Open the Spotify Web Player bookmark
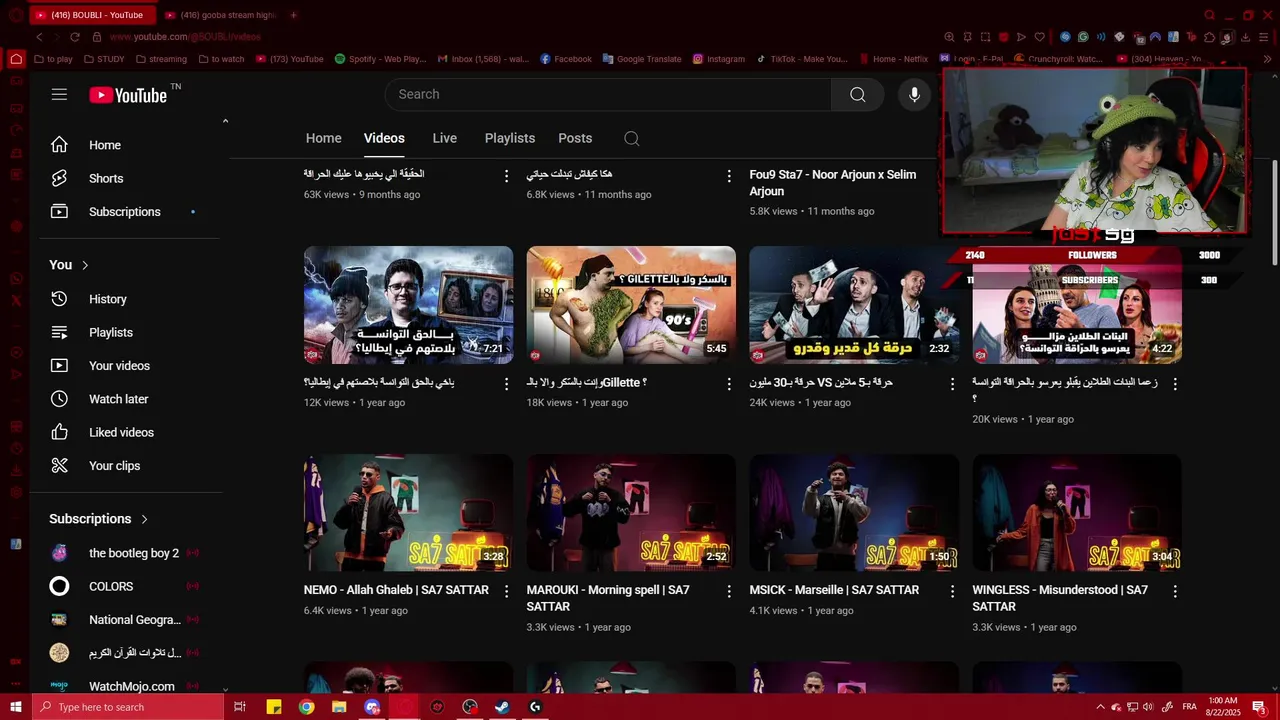Image resolution: width=1280 pixels, height=720 pixels. coord(380,59)
